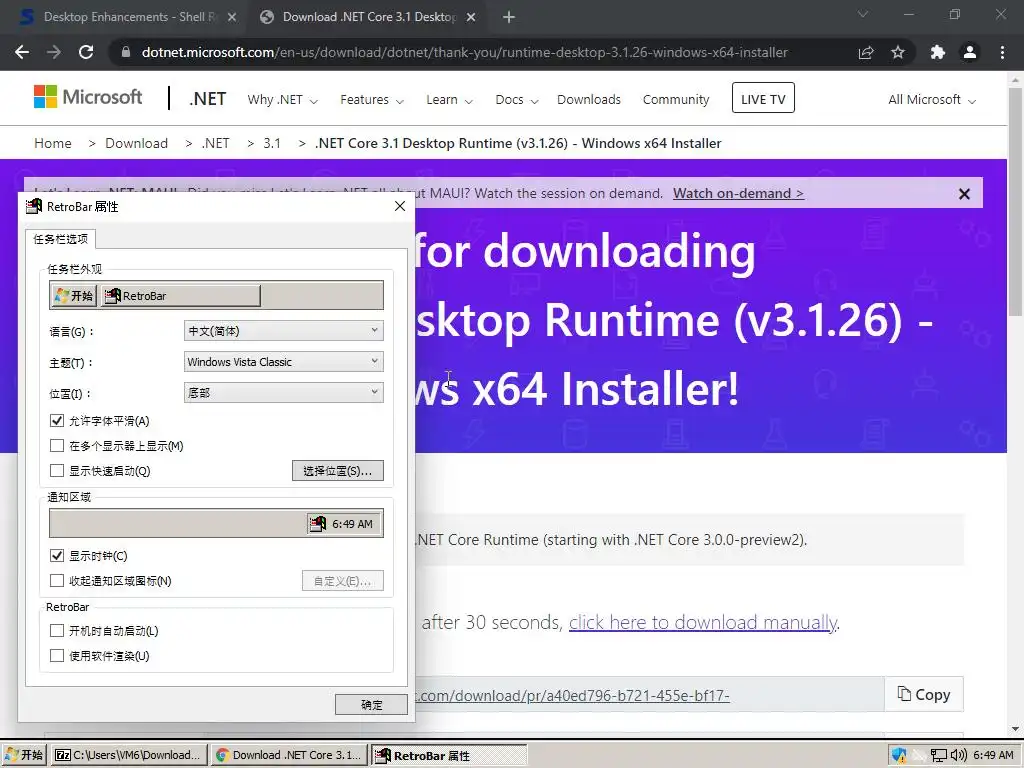Open the Start button on taskbar
Image resolution: width=1024 pixels, height=768 pixels.
click(24, 755)
